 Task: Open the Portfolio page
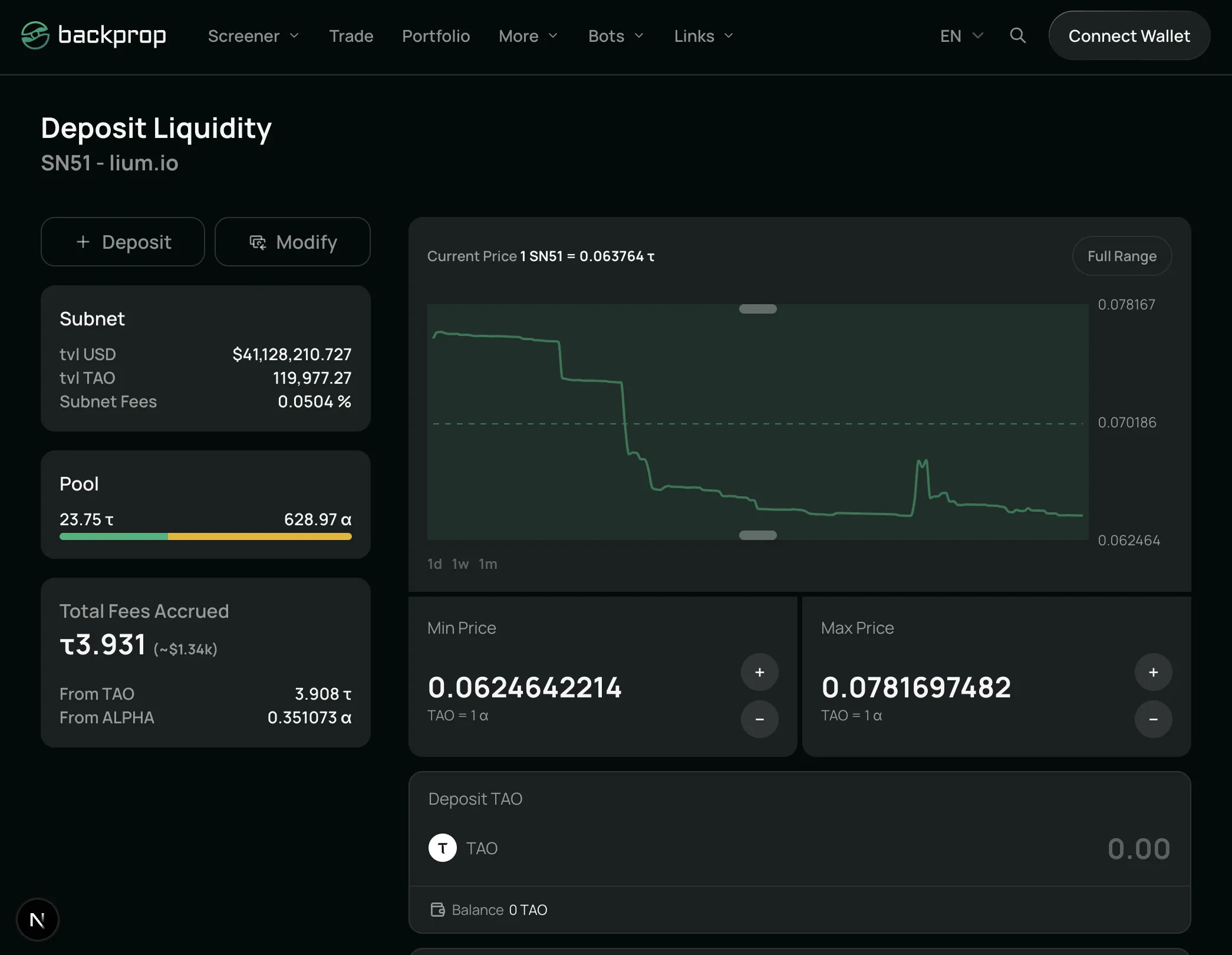point(436,36)
